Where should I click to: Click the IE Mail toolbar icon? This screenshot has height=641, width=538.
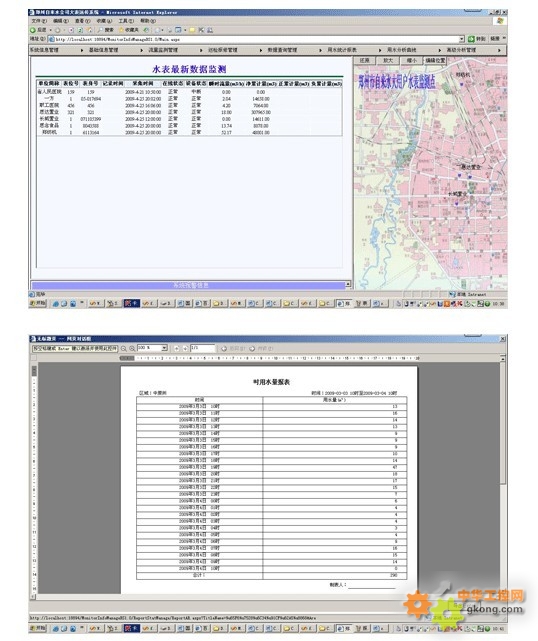tap(157, 30)
